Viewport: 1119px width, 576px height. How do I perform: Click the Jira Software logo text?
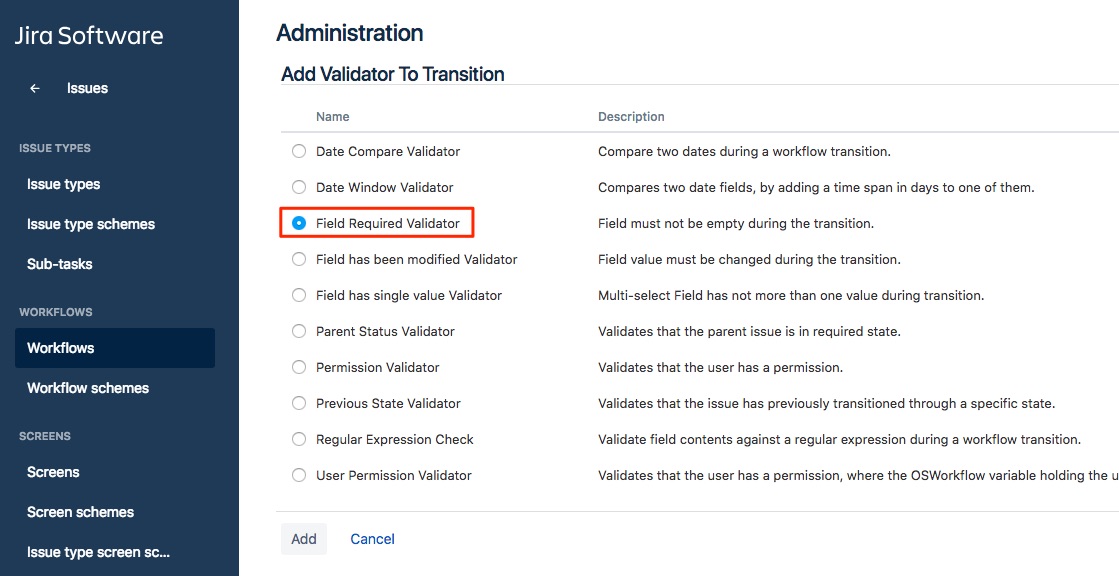click(x=89, y=36)
